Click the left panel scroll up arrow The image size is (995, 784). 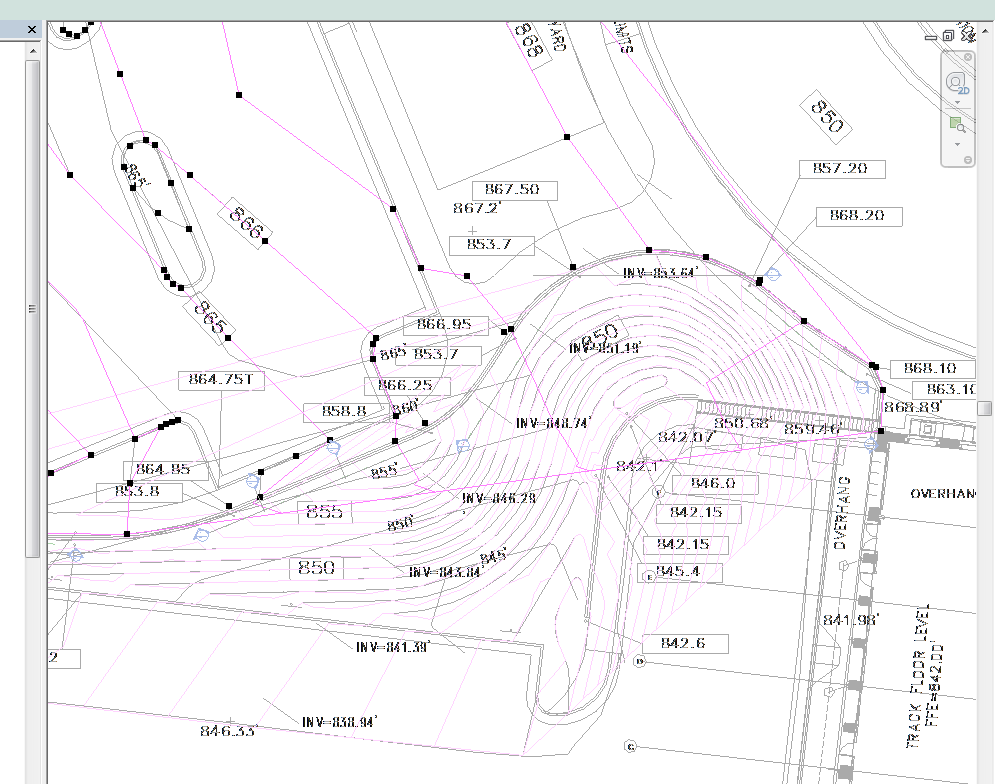tap(33, 50)
